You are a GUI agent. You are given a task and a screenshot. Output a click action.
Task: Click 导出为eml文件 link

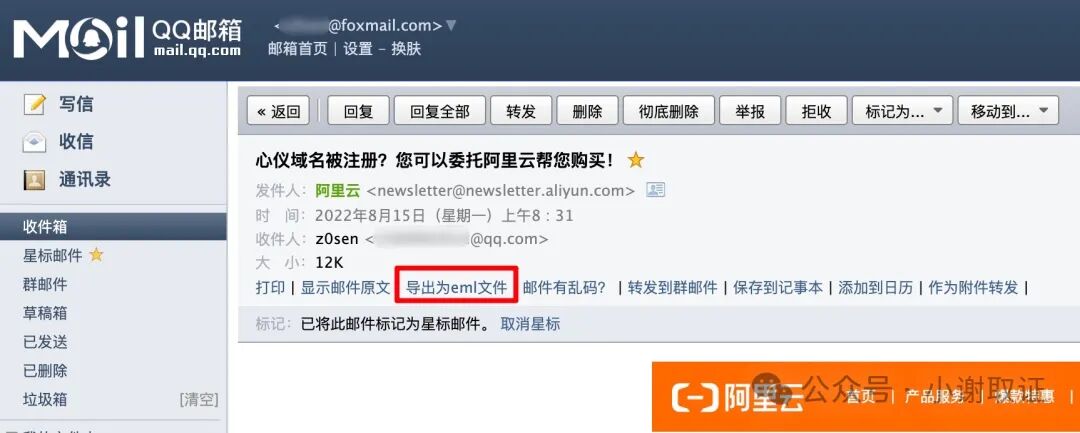(456, 288)
